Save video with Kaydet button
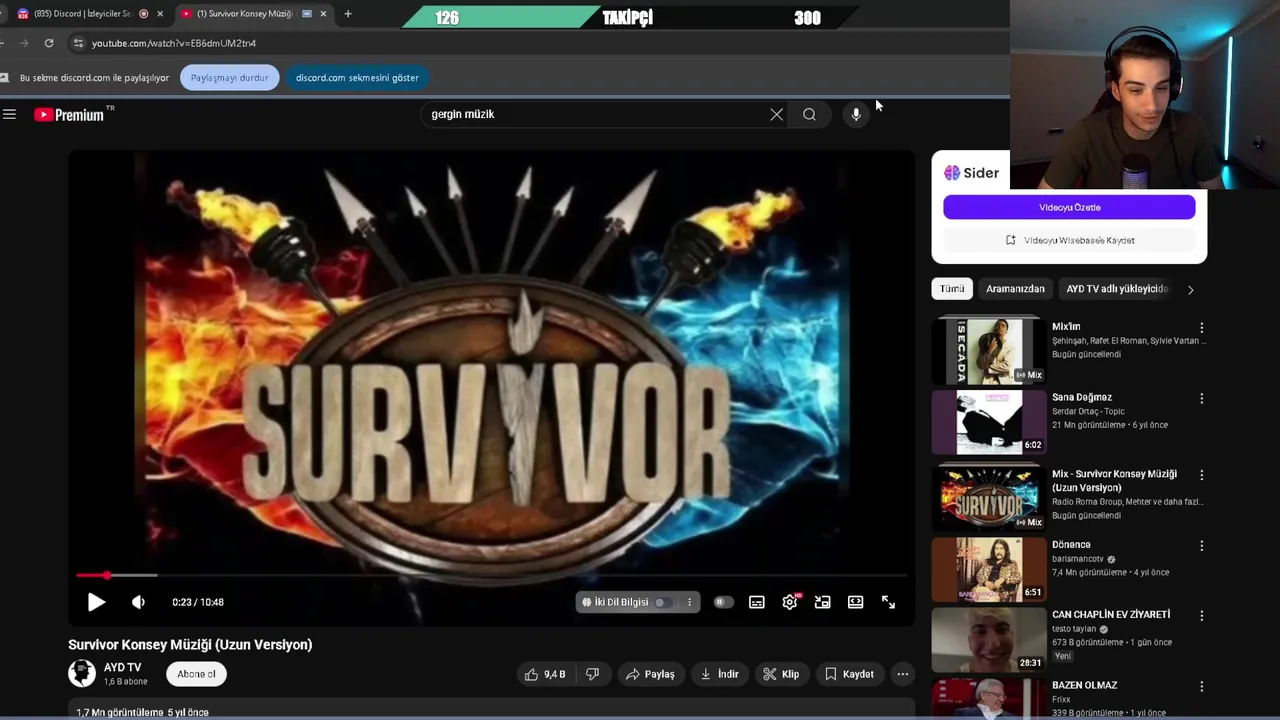The width and height of the screenshot is (1280, 720). point(849,674)
